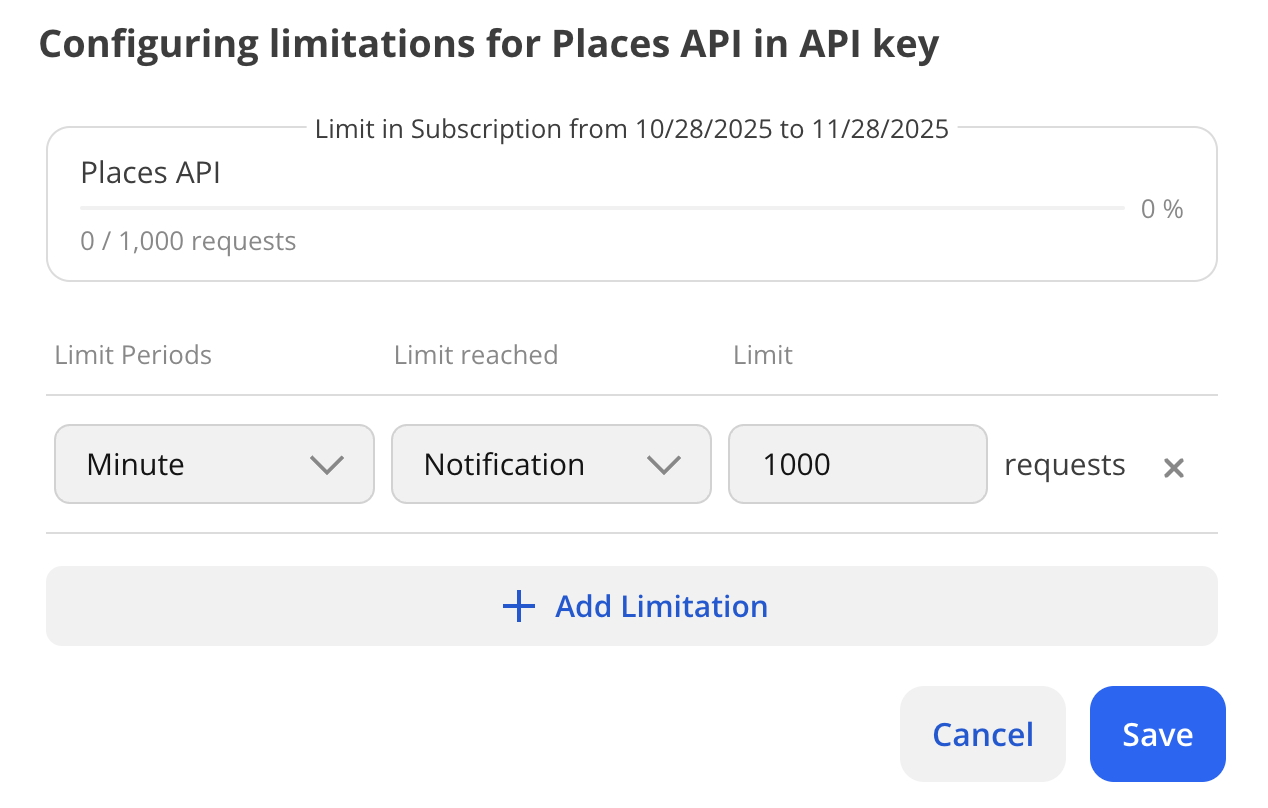
Task: Open the Limit reached dropdown showing Notification
Action: point(551,464)
